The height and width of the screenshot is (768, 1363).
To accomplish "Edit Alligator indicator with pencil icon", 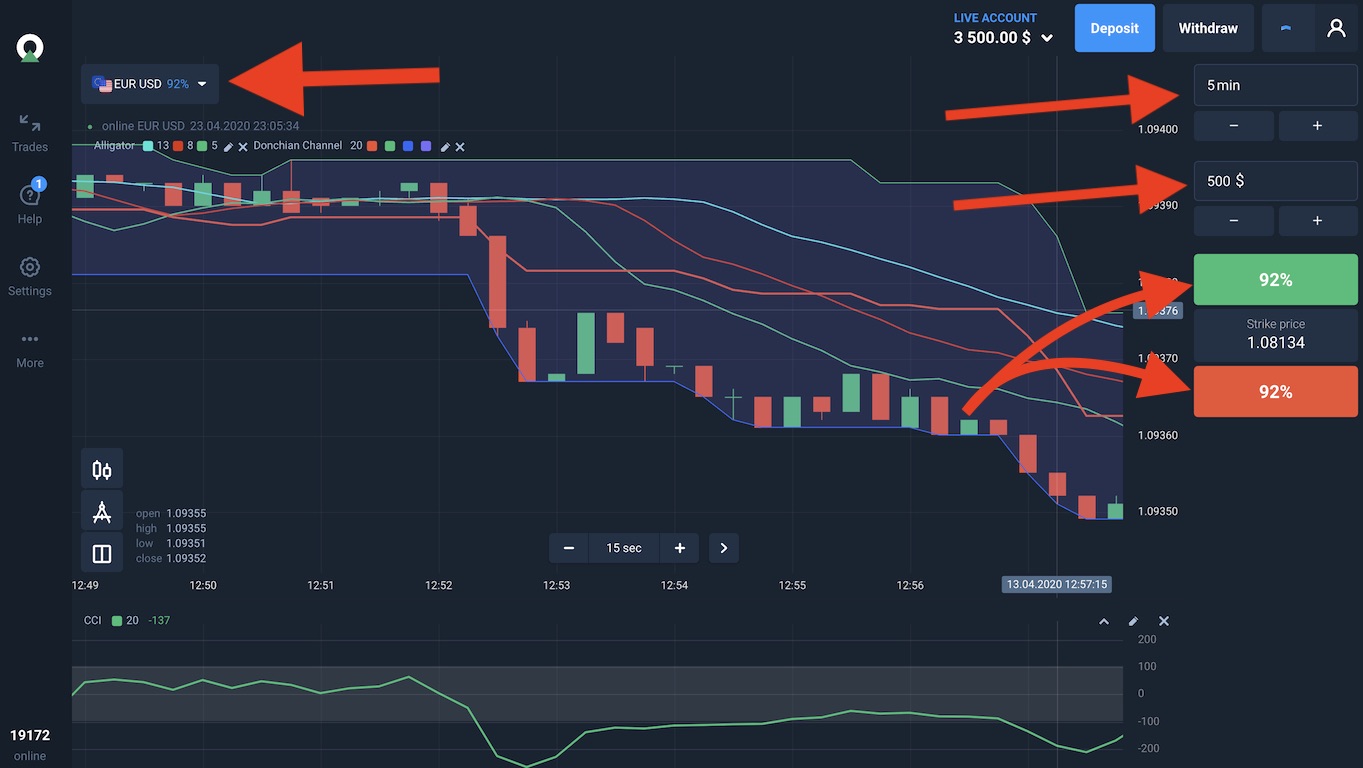I will [x=228, y=146].
